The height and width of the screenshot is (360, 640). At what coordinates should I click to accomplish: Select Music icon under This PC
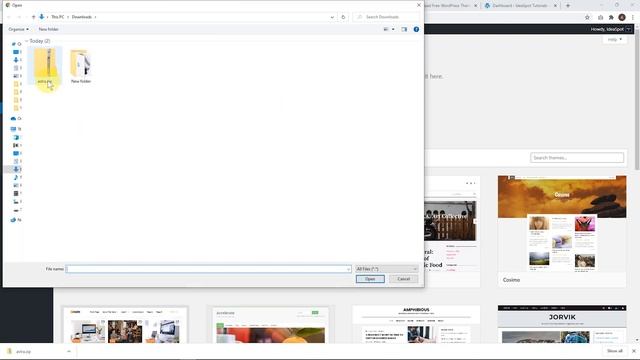tap(16, 177)
